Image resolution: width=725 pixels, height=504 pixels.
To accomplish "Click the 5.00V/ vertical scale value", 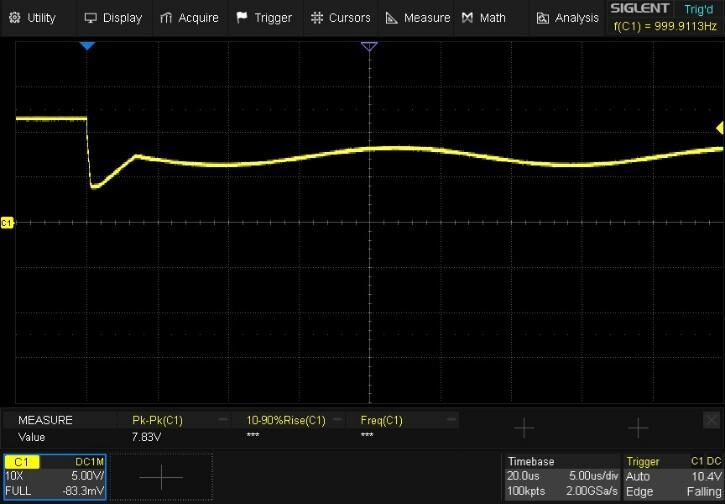I will pos(87,476).
